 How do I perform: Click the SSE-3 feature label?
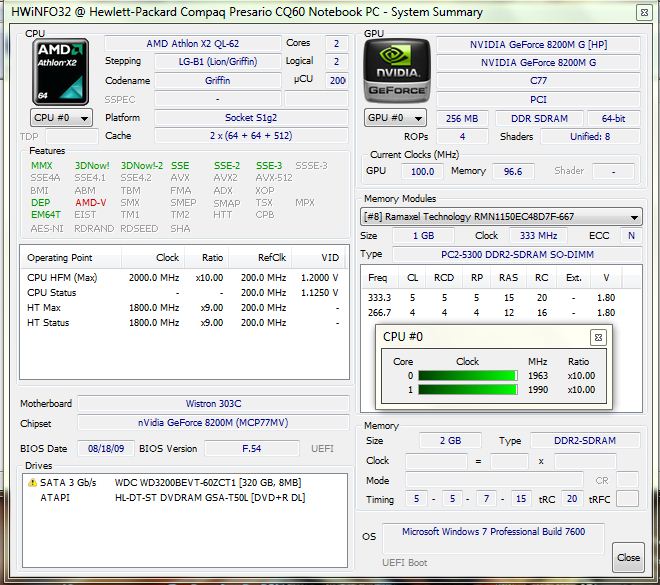269,165
